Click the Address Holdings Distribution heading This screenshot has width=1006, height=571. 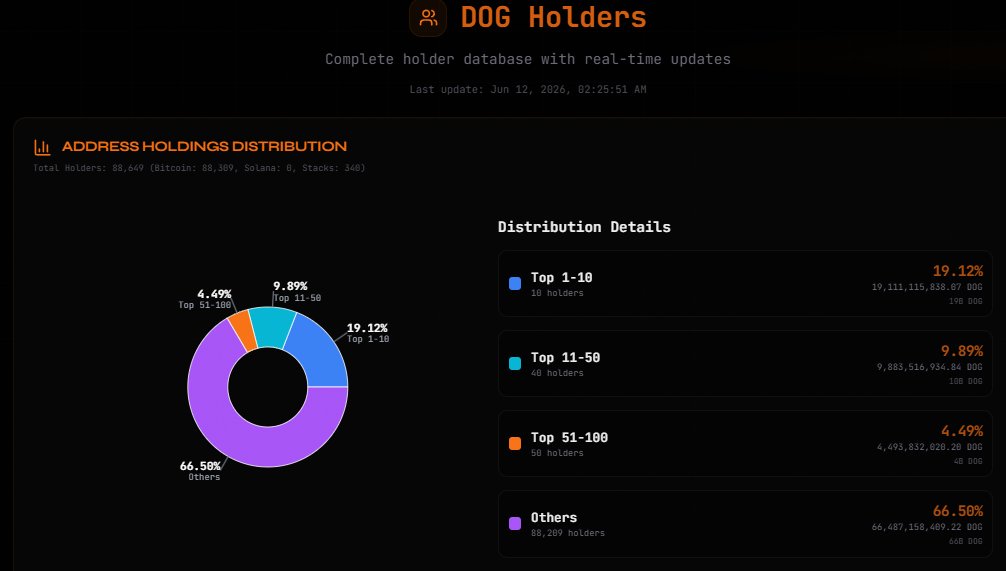[x=204, y=146]
